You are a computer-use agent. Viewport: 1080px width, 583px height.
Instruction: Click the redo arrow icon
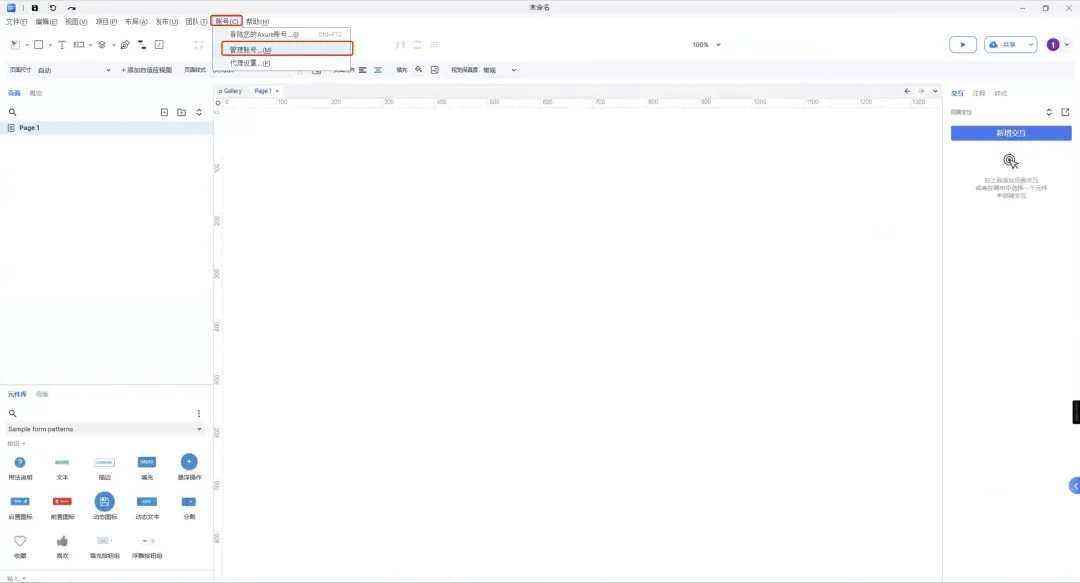point(72,8)
